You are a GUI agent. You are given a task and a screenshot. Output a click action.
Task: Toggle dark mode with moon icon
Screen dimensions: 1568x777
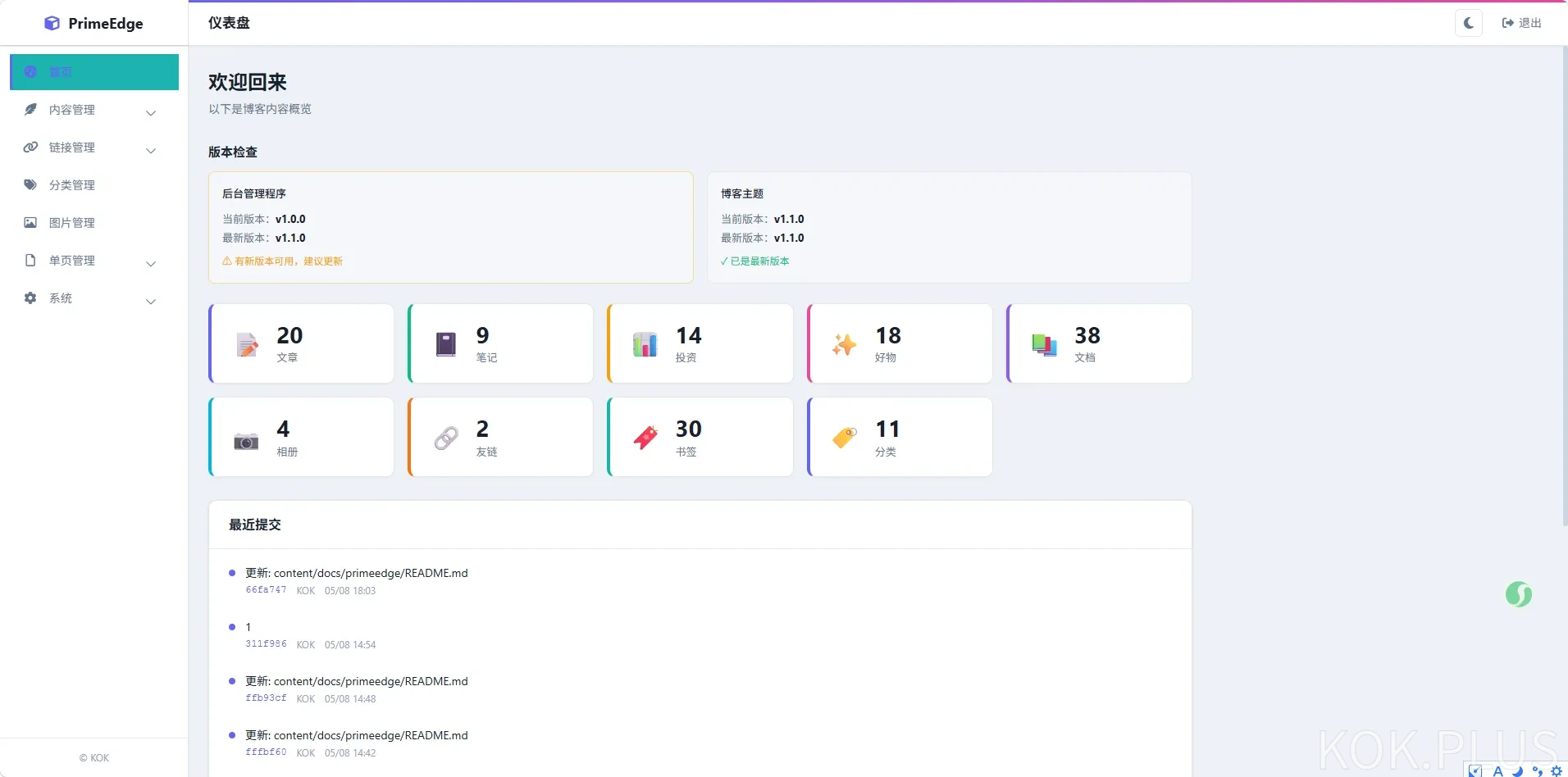[1468, 23]
